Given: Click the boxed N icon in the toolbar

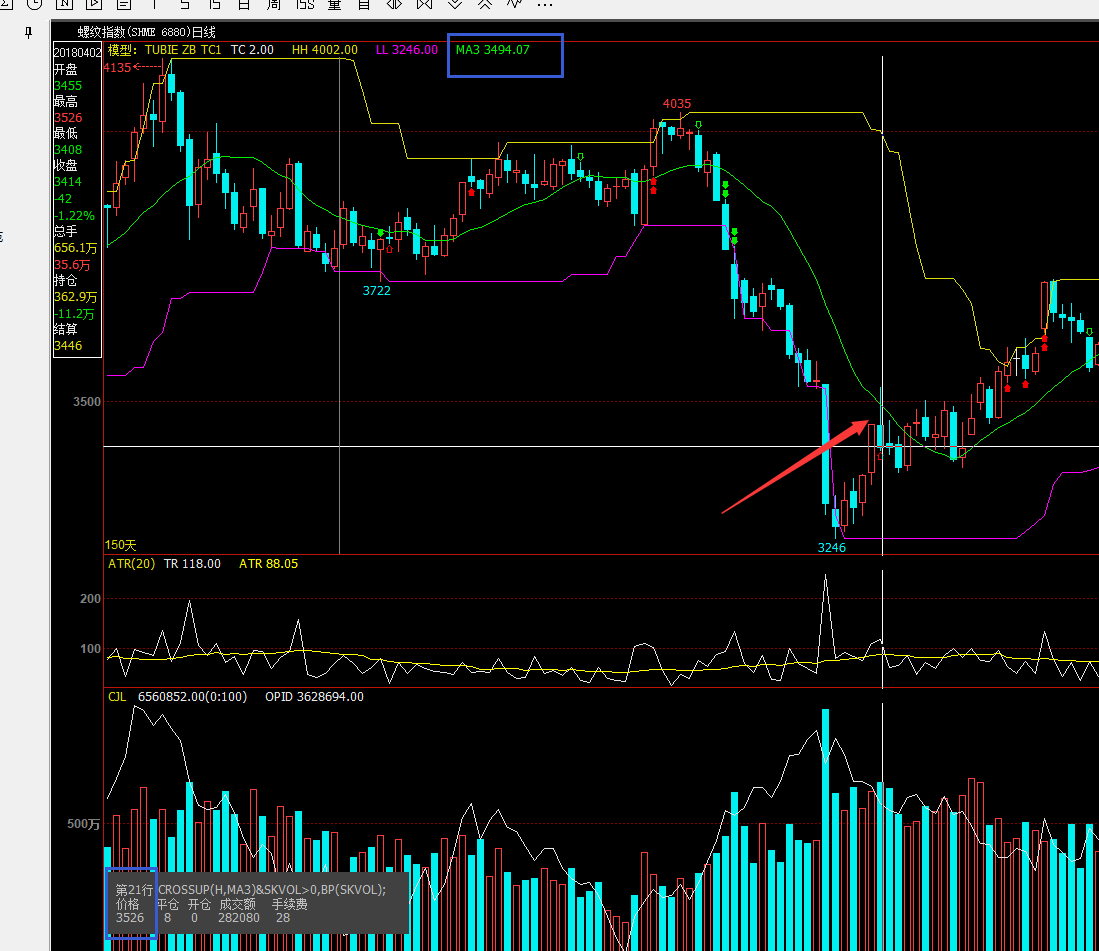Looking at the screenshot, I should point(64,4).
